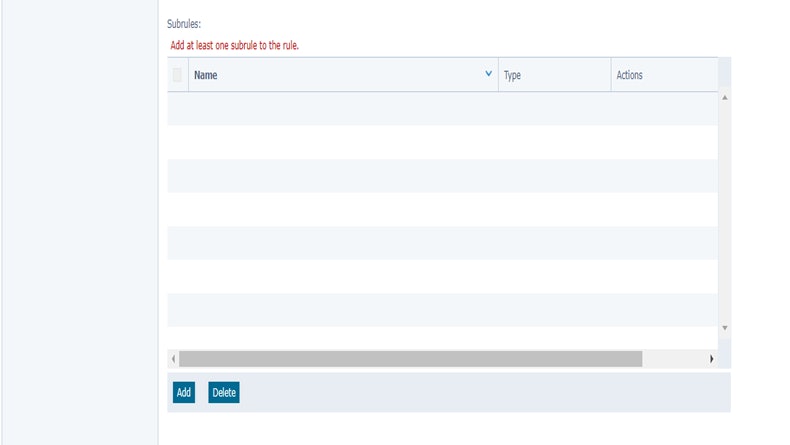This screenshot has width=790, height=445.
Task: Click the horizontal scrollbar right arrow
Action: click(711, 358)
